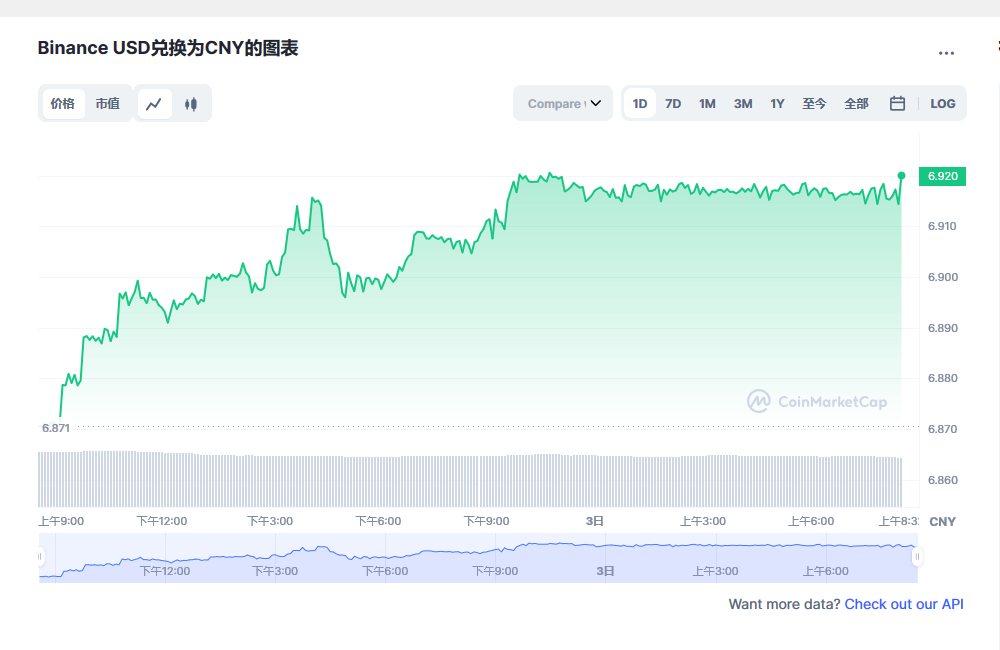Switch to candlestick chart icon
This screenshot has height=650, width=1000.
pos(191,104)
